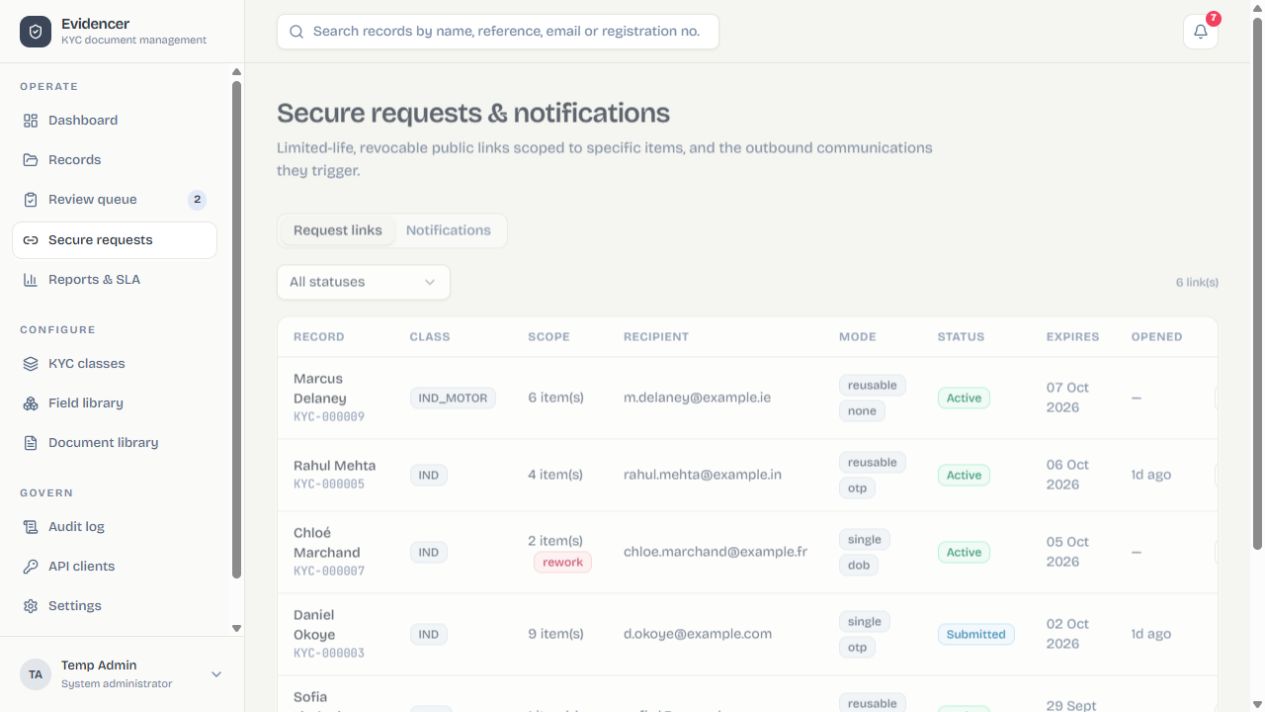
Task: Click the API clients key icon
Action: [x=30, y=566]
